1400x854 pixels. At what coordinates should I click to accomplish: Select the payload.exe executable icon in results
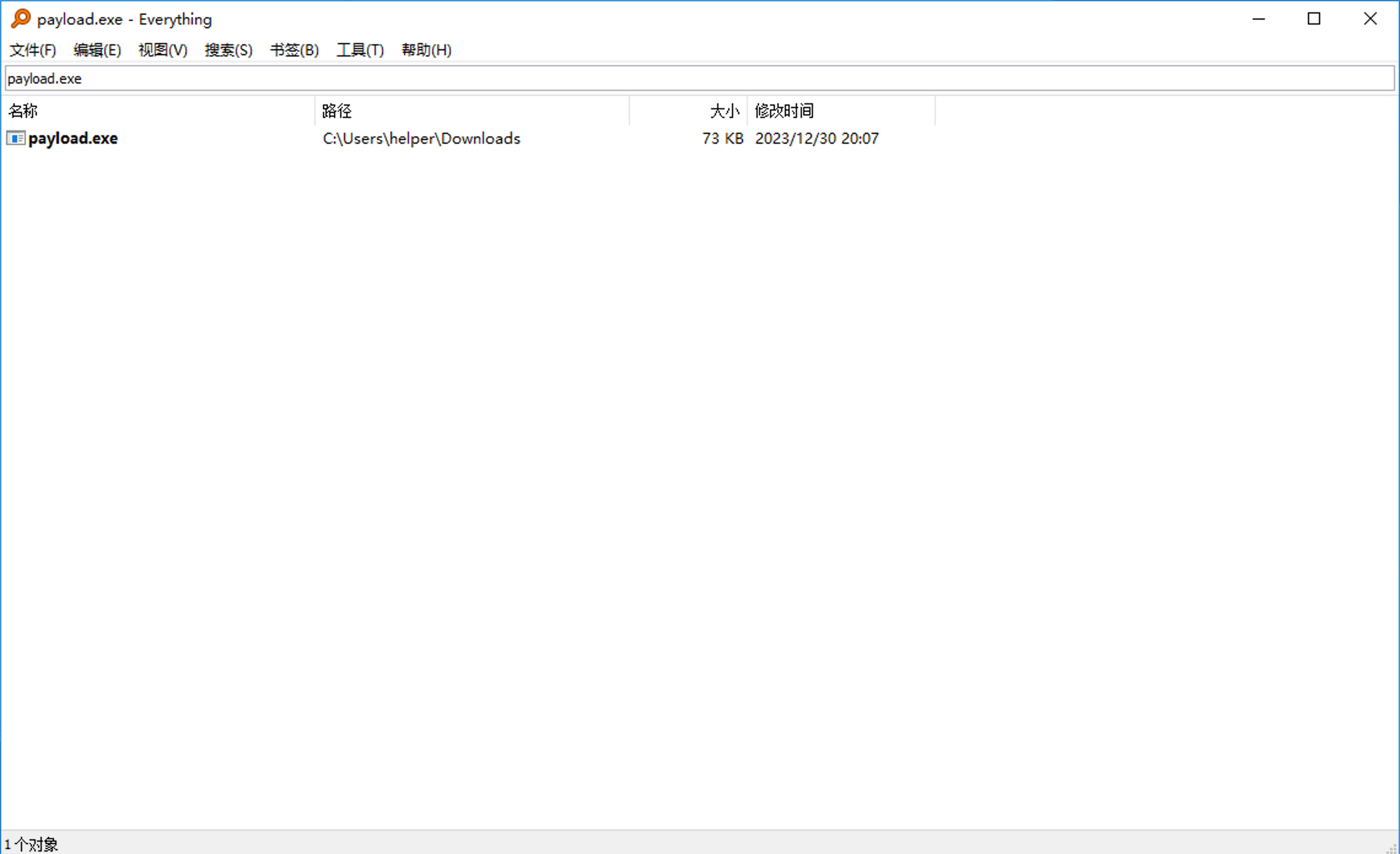pyautogui.click(x=15, y=138)
